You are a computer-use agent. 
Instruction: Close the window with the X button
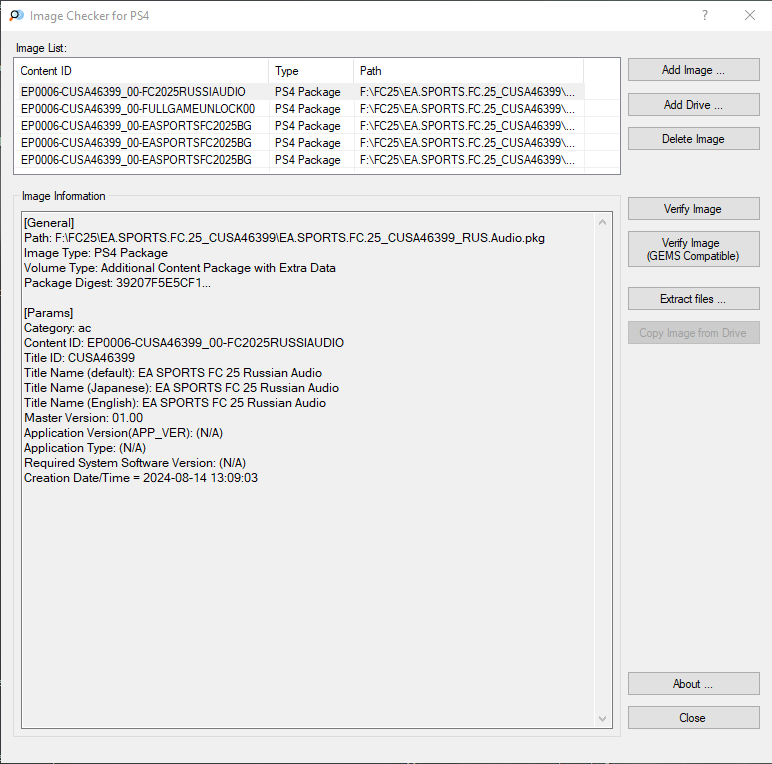(x=749, y=15)
